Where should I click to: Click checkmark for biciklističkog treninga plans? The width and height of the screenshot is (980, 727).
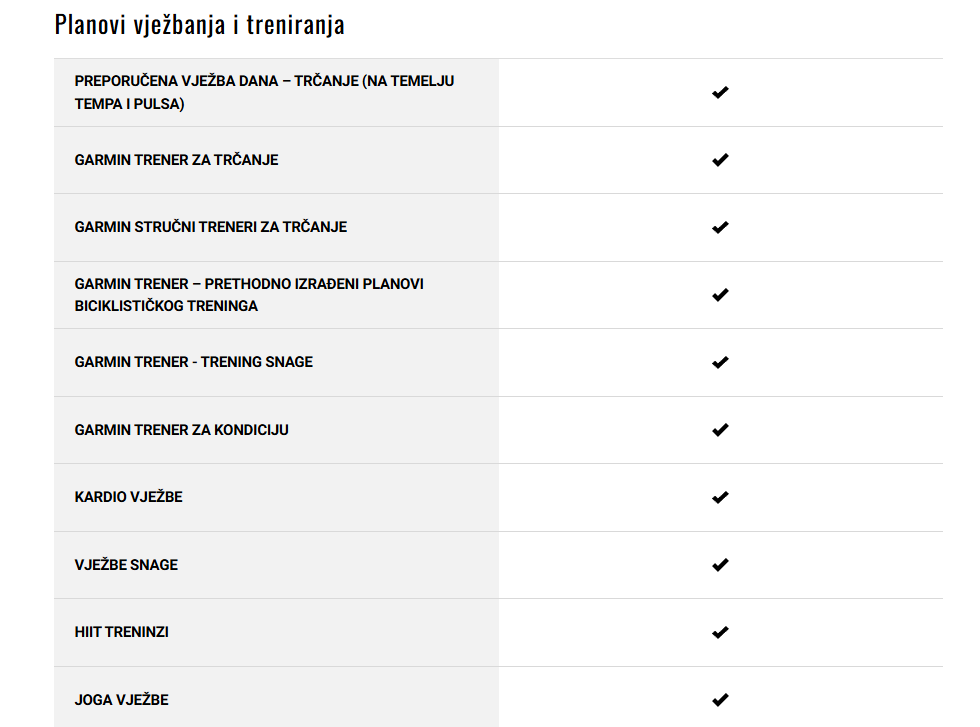(720, 295)
